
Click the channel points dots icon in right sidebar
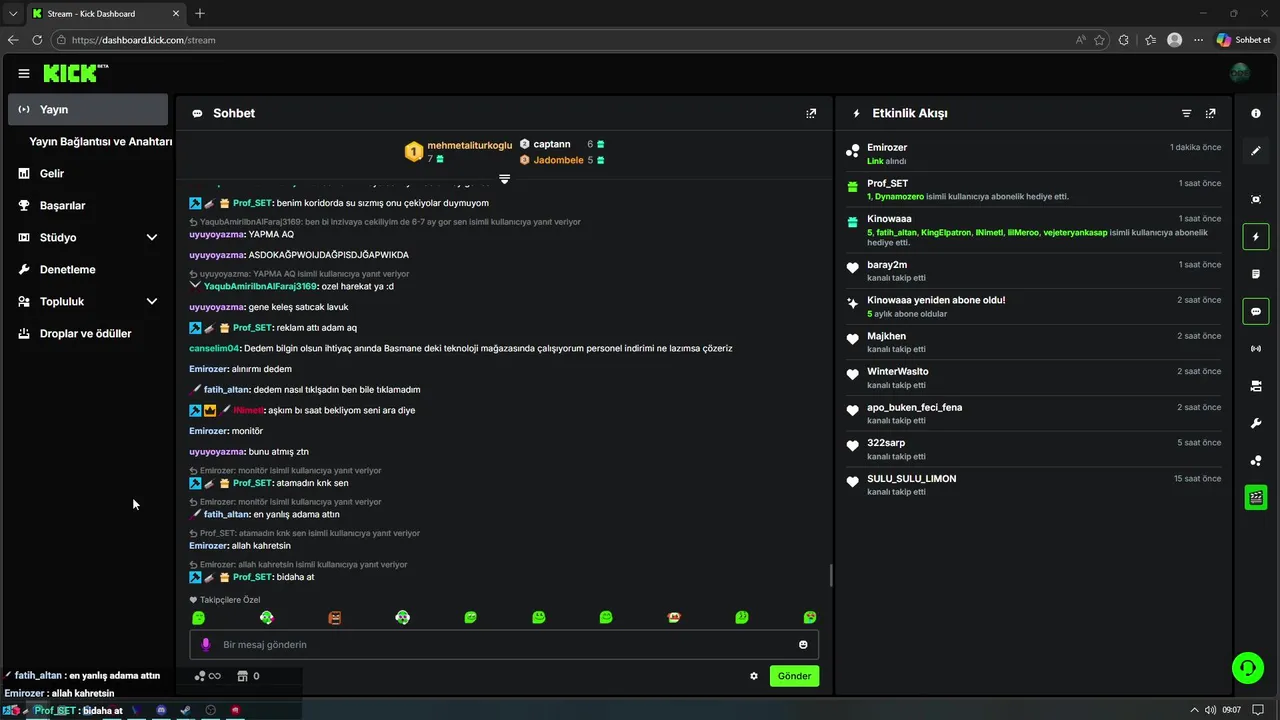coord(1256,460)
